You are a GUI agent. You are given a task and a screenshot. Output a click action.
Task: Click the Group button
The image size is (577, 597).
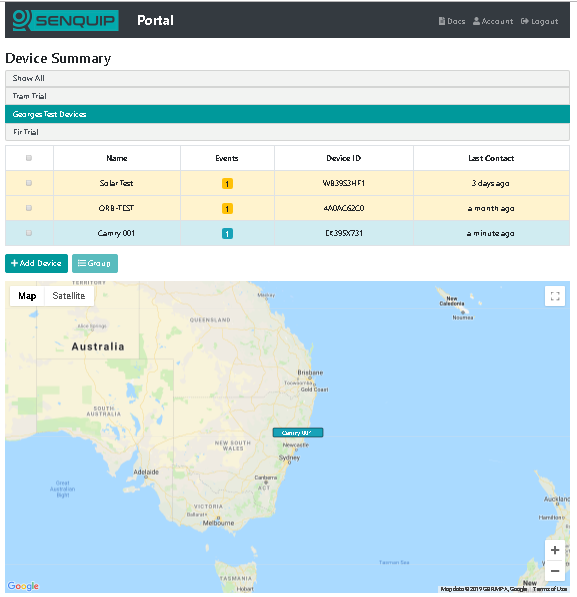(x=95, y=263)
